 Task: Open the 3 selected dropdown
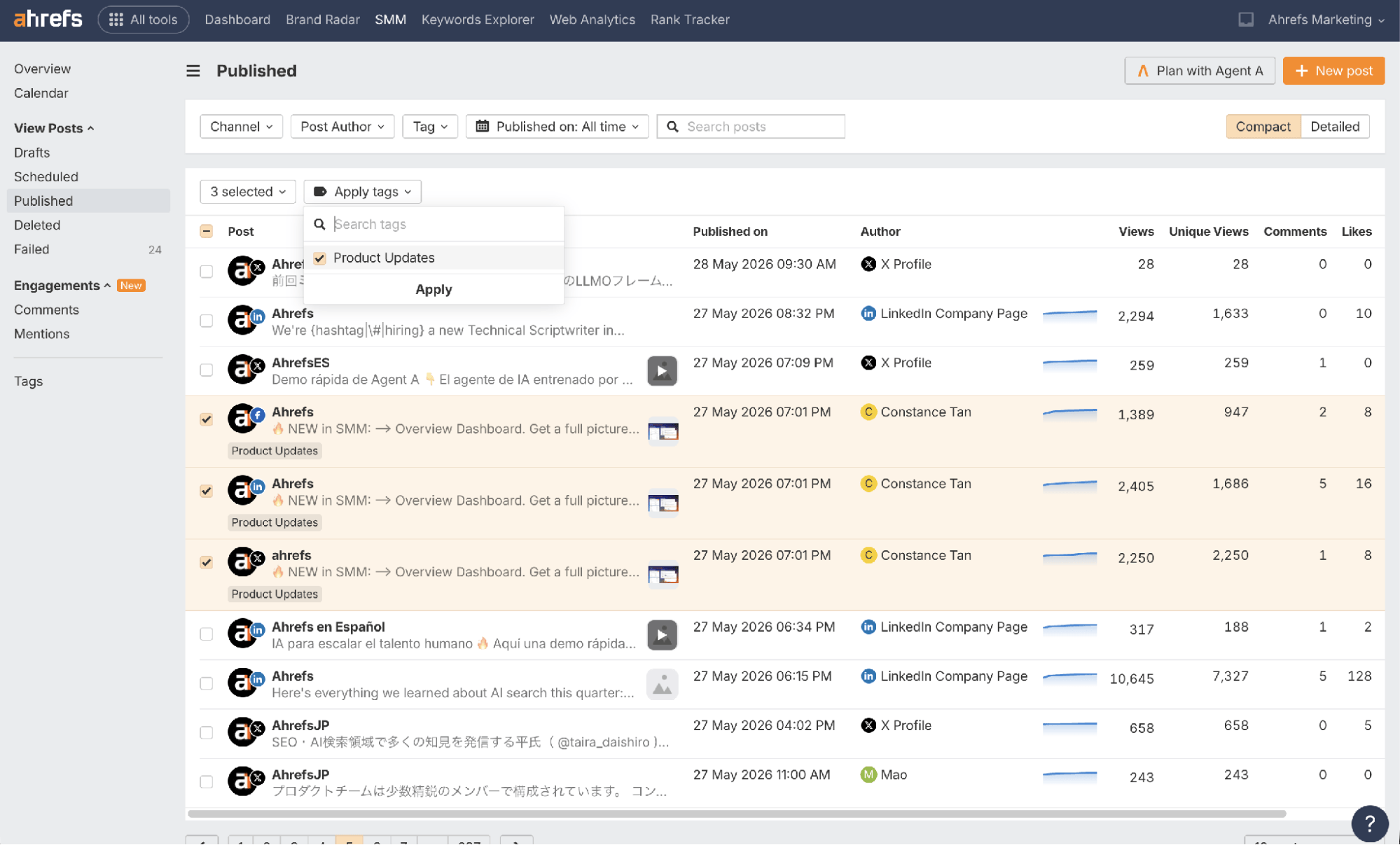pos(248,192)
